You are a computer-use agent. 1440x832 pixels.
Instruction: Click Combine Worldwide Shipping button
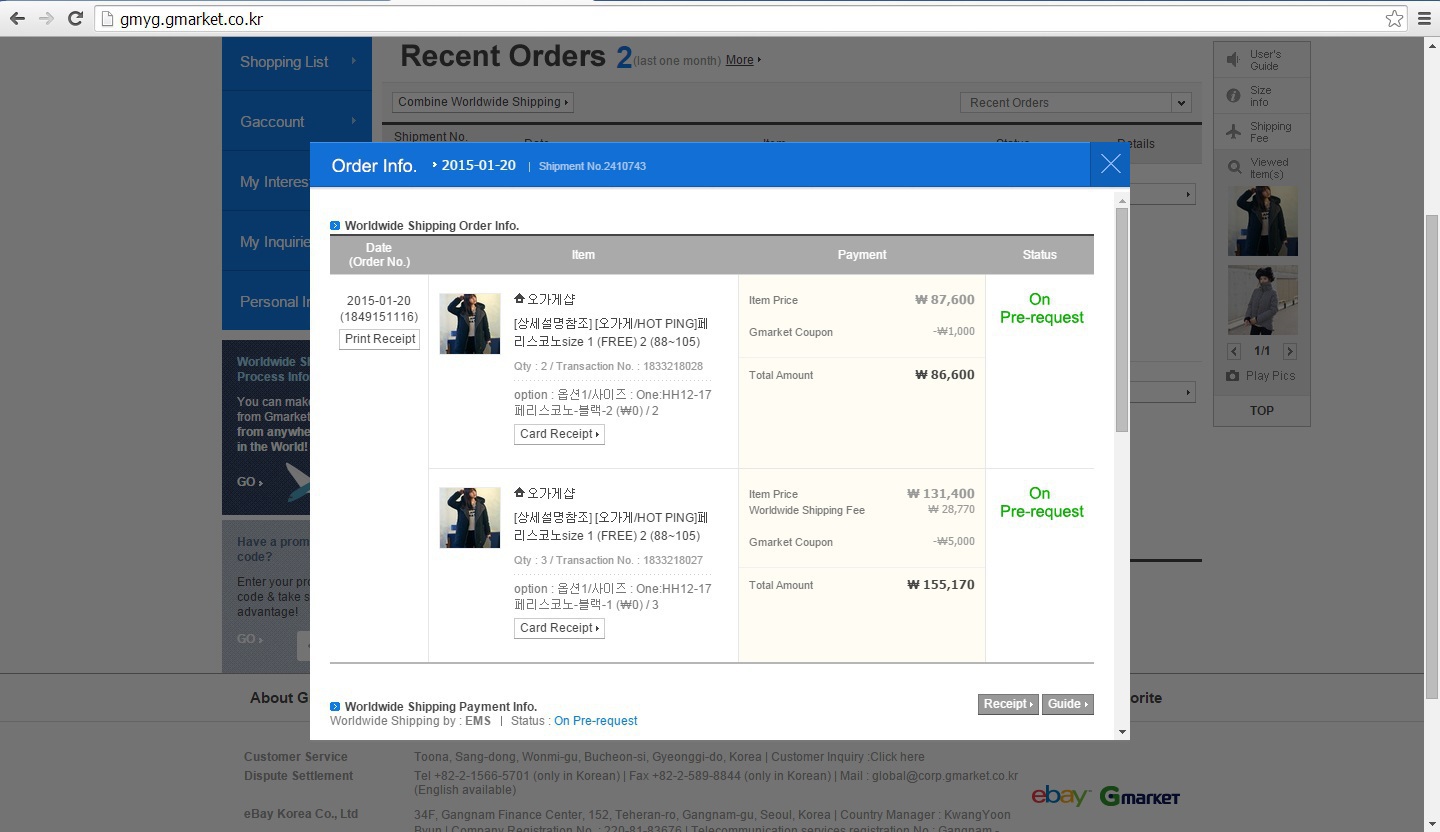[x=483, y=102]
